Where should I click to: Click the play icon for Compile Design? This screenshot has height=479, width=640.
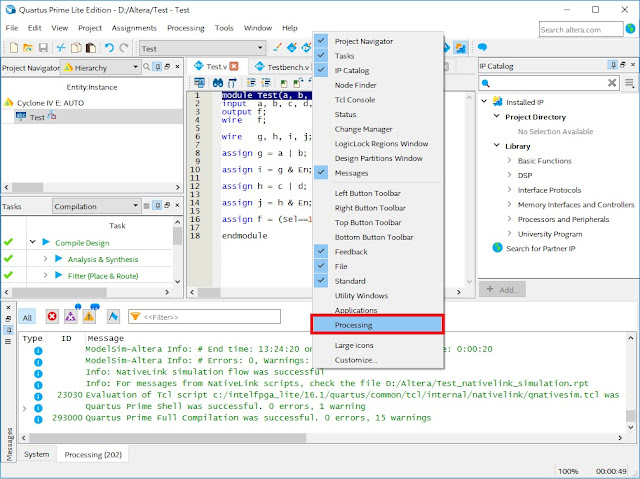pyautogui.click(x=46, y=242)
